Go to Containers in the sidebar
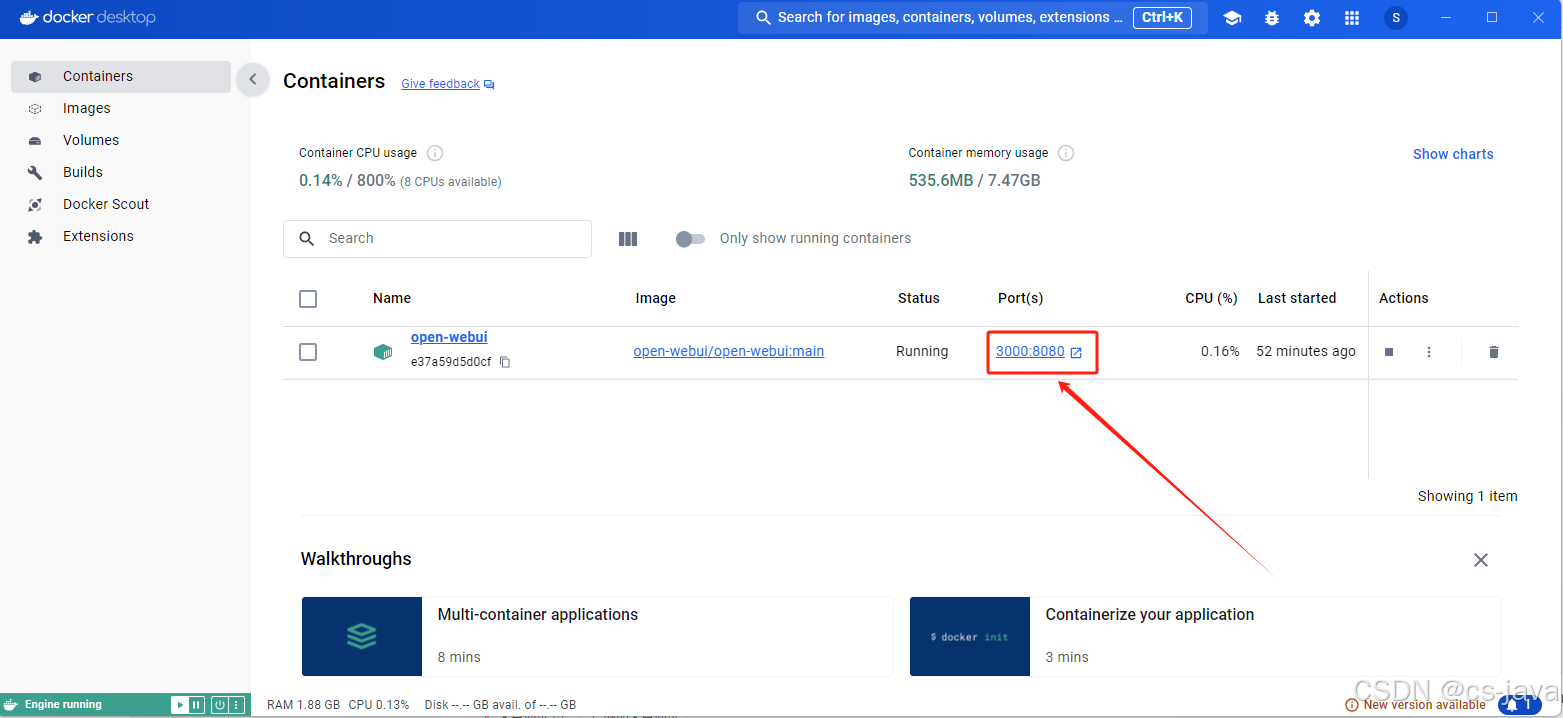The height and width of the screenshot is (718, 1563). click(121, 76)
